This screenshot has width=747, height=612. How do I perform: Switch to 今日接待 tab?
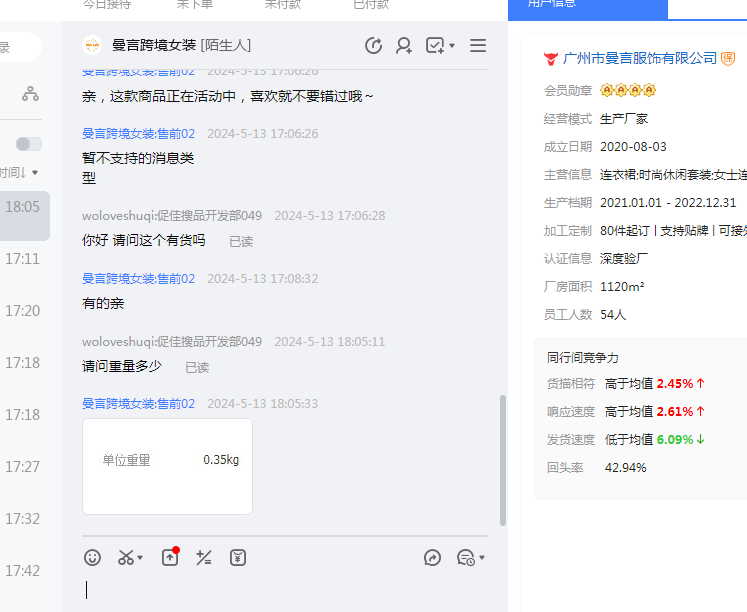click(106, 5)
